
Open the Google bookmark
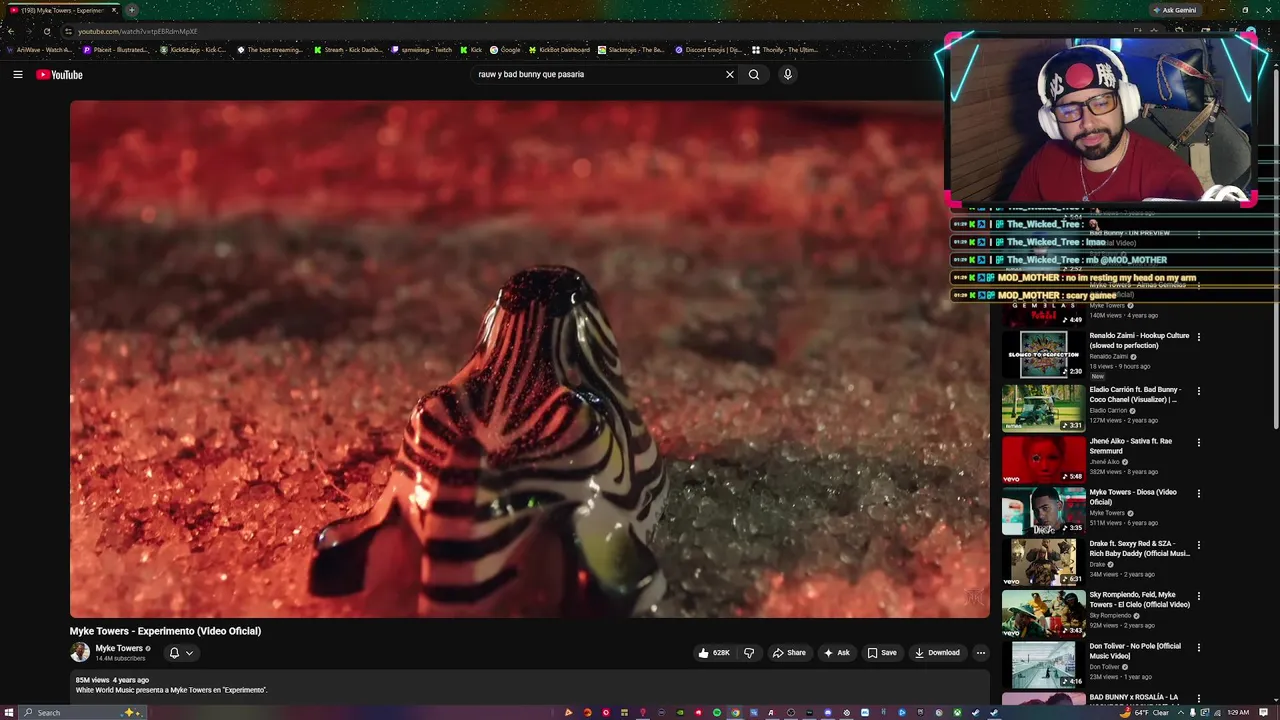pyautogui.click(x=505, y=49)
